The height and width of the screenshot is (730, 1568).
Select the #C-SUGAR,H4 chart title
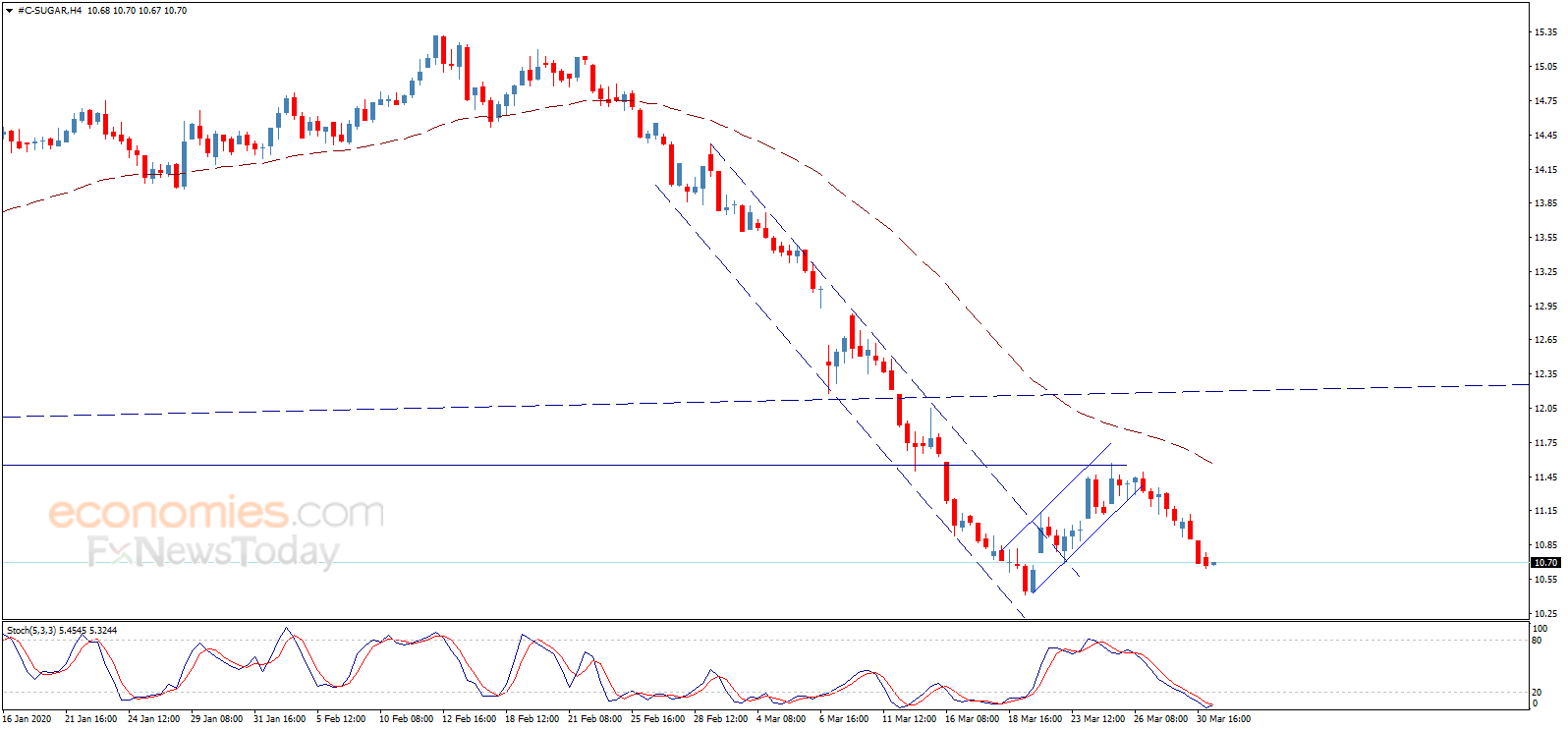[x=50, y=11]
